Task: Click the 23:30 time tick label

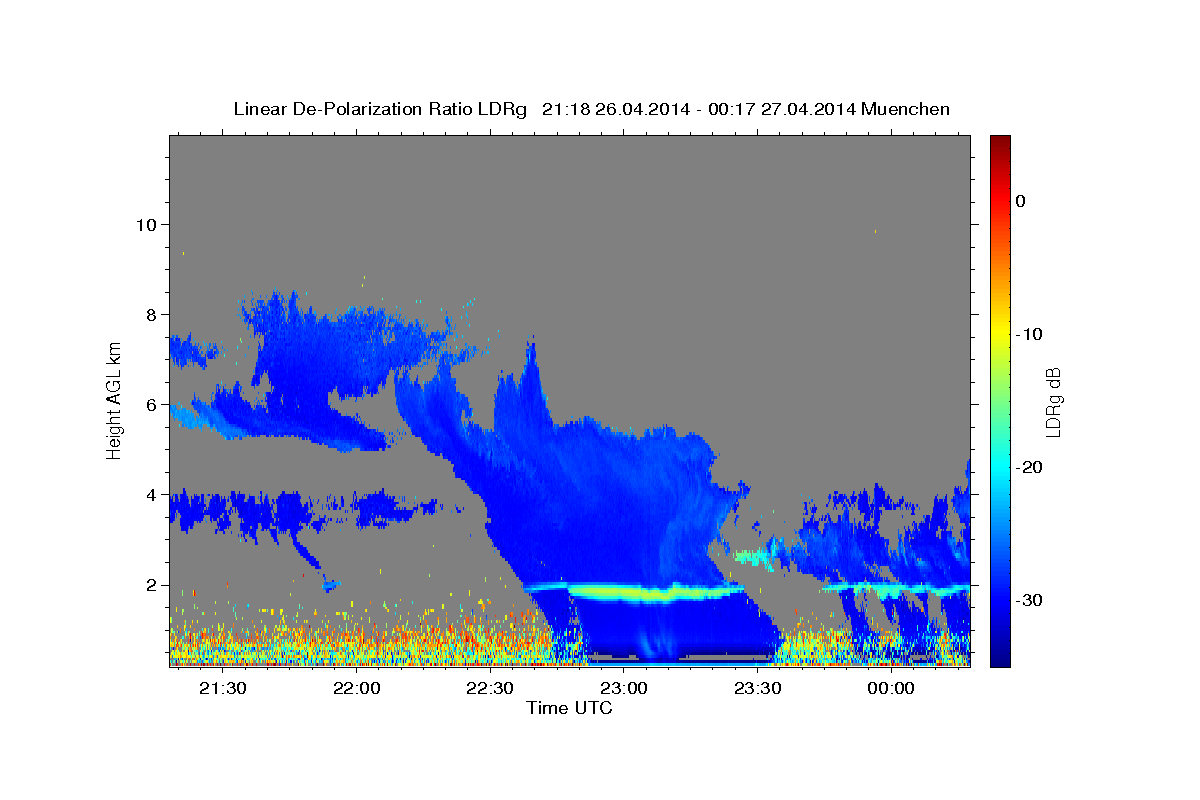Action: click(757, 688)
